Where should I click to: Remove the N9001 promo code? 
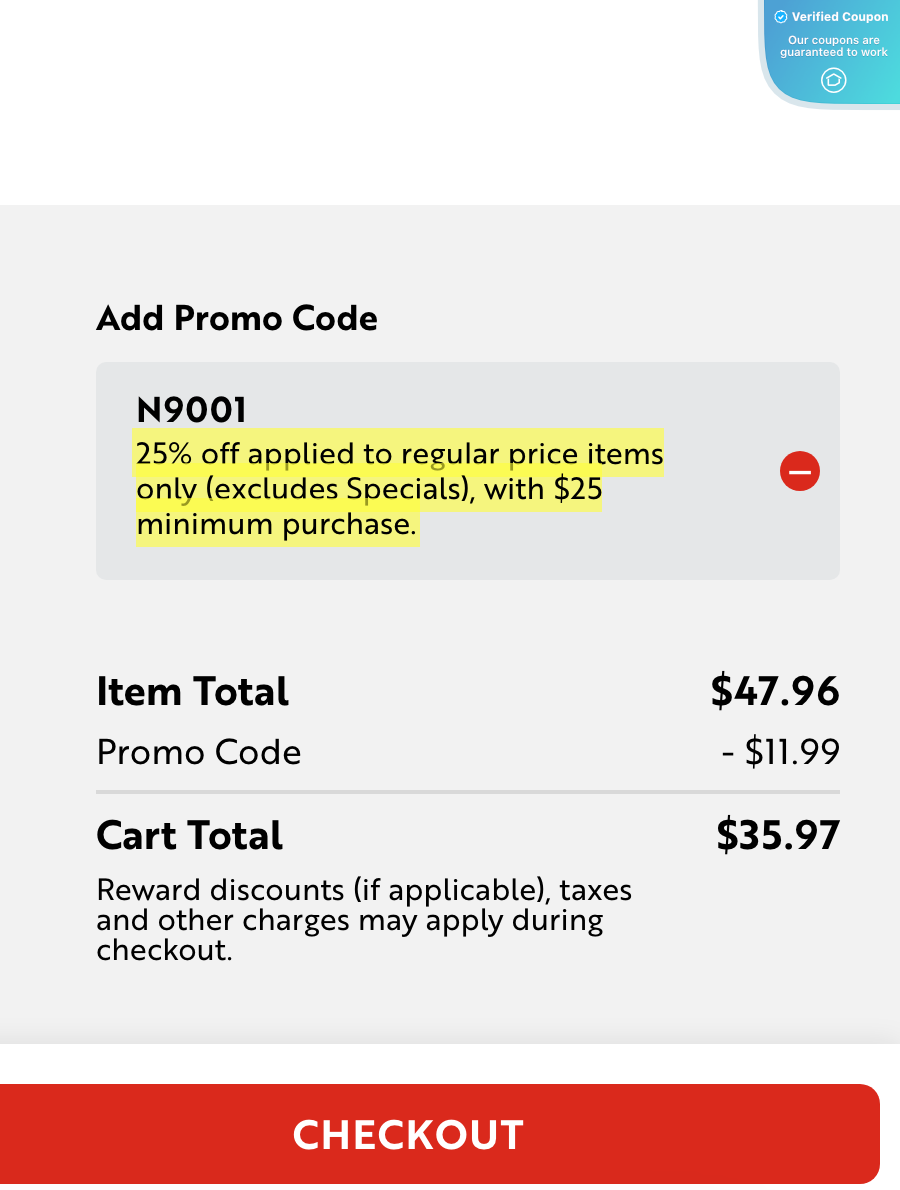799,471
